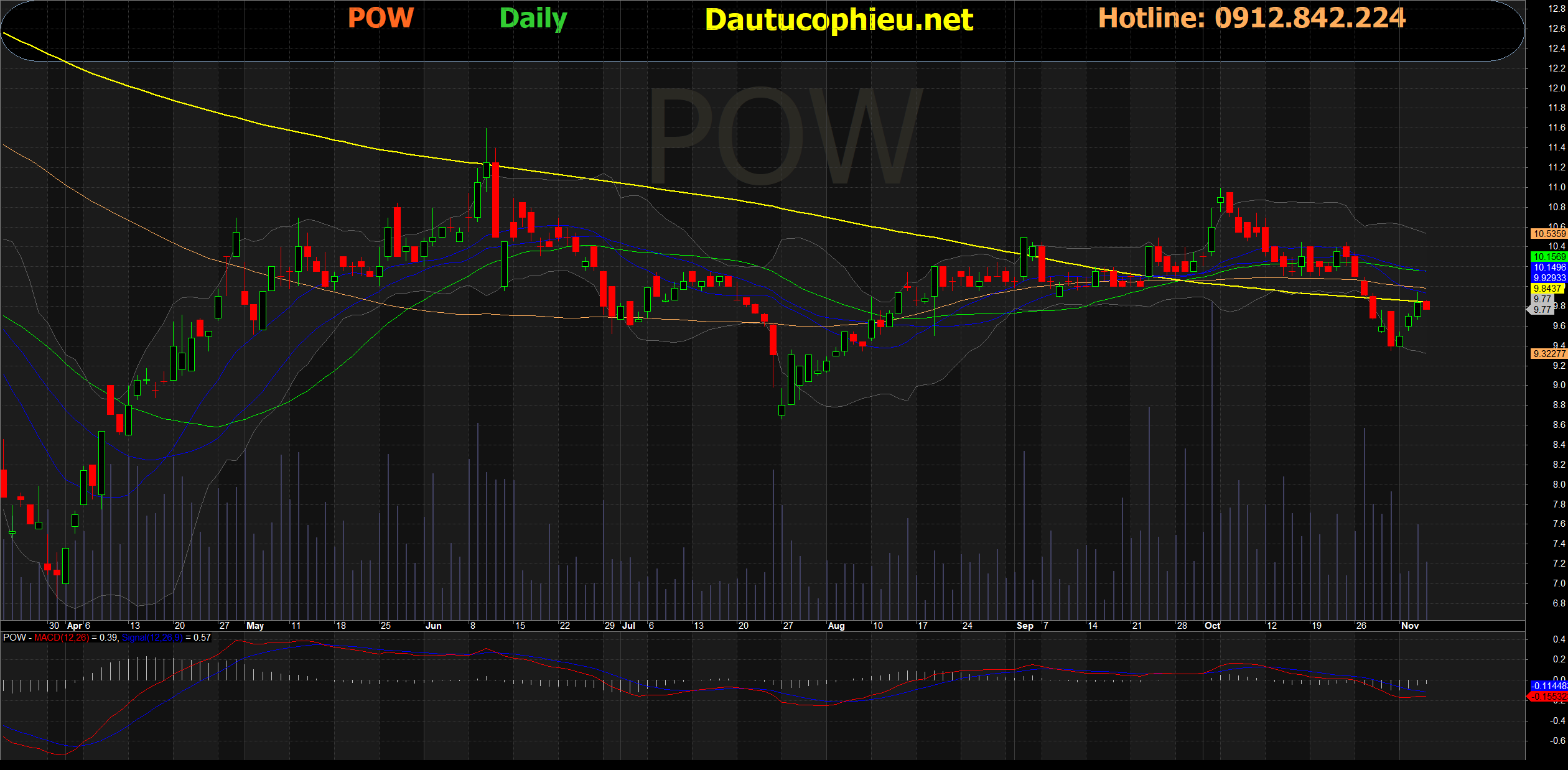Click the Oct marker on time axis
Viewport: 1568px width, 770px height.
[x=1212, y=626]
